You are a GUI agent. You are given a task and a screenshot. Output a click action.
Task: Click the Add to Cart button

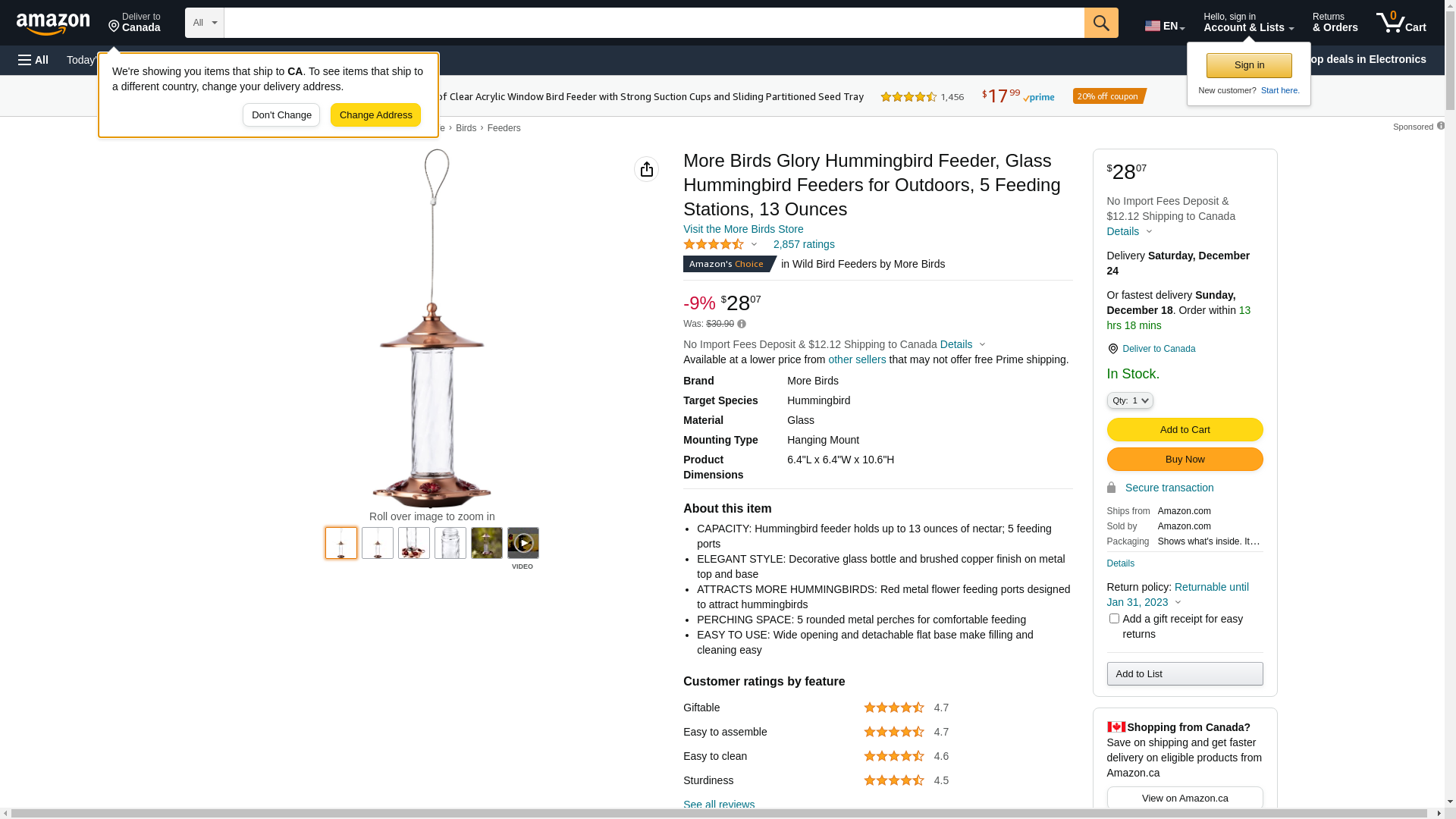[1185, 430]
